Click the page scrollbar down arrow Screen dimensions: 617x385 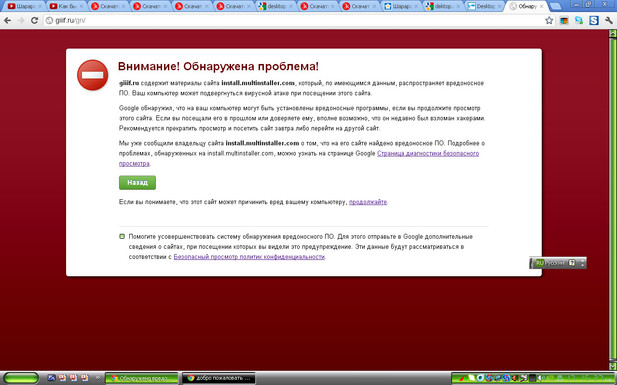613,366
